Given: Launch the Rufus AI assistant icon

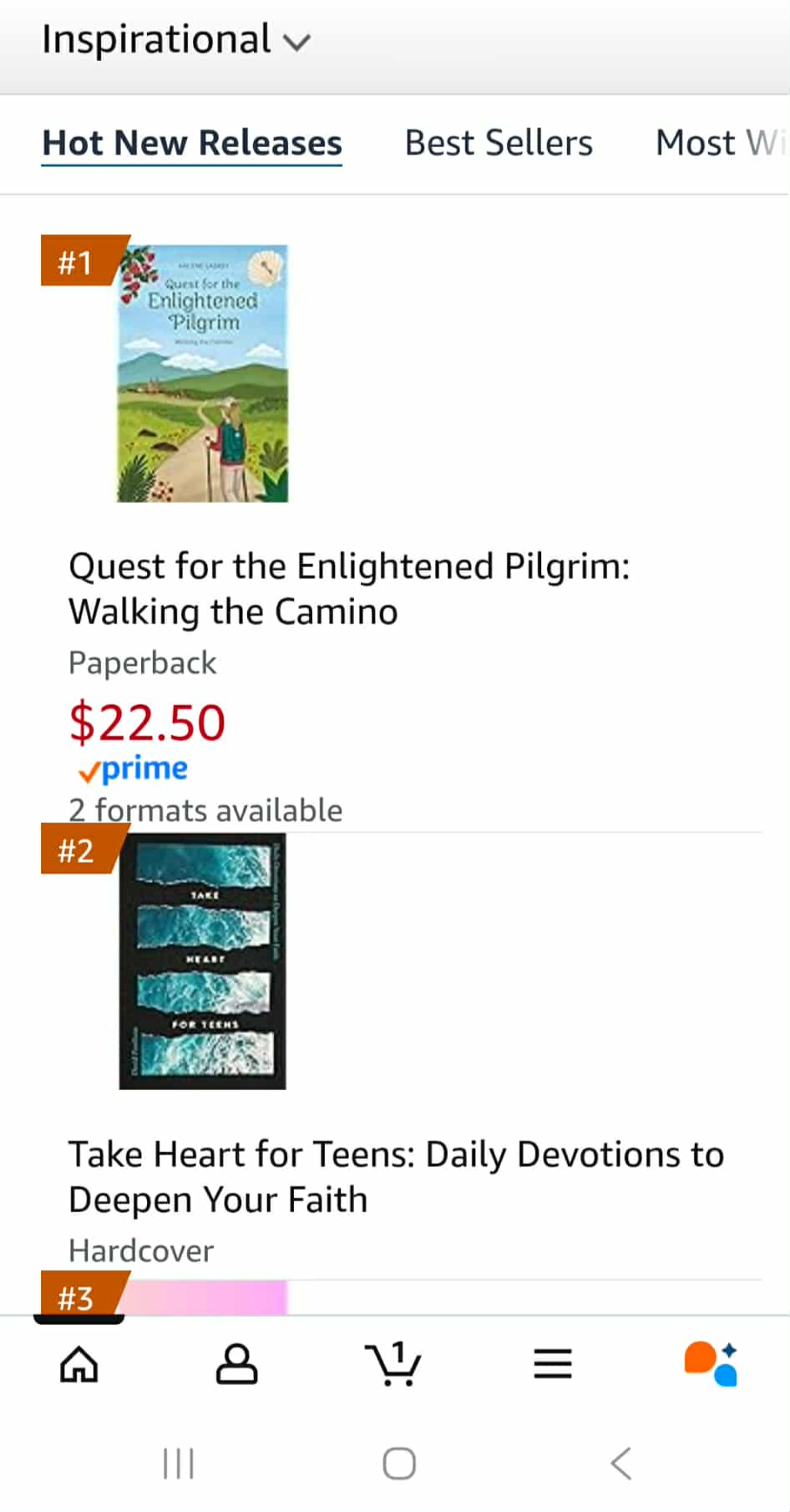Looking at the screenshot, I should (711, 1363).
